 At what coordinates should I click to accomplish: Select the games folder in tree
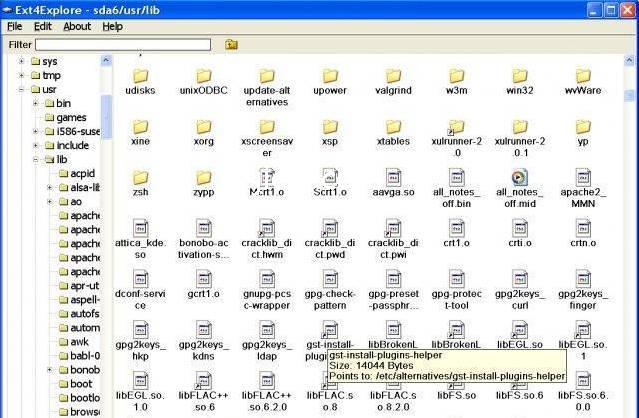70,118
